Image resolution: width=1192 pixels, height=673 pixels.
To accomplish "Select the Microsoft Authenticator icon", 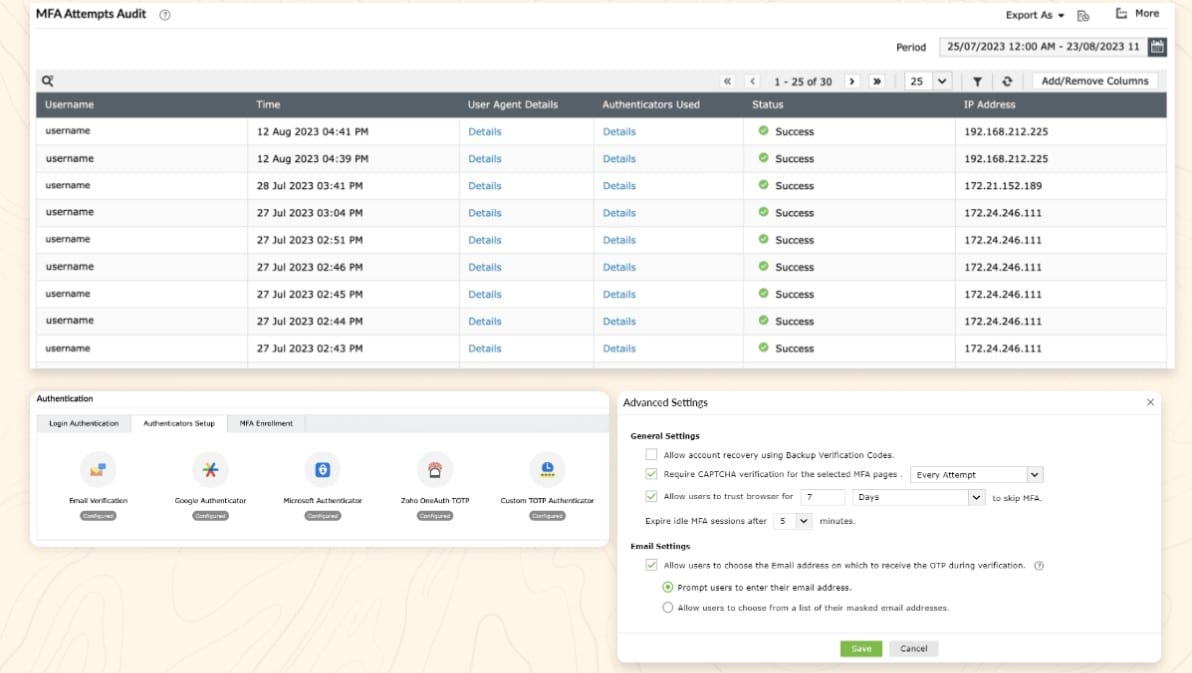I will click(322, 470).
